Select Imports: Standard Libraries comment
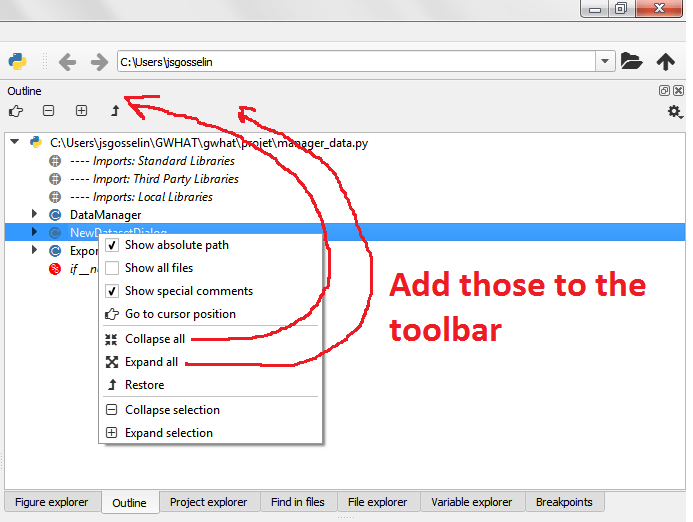 (152, 161)
